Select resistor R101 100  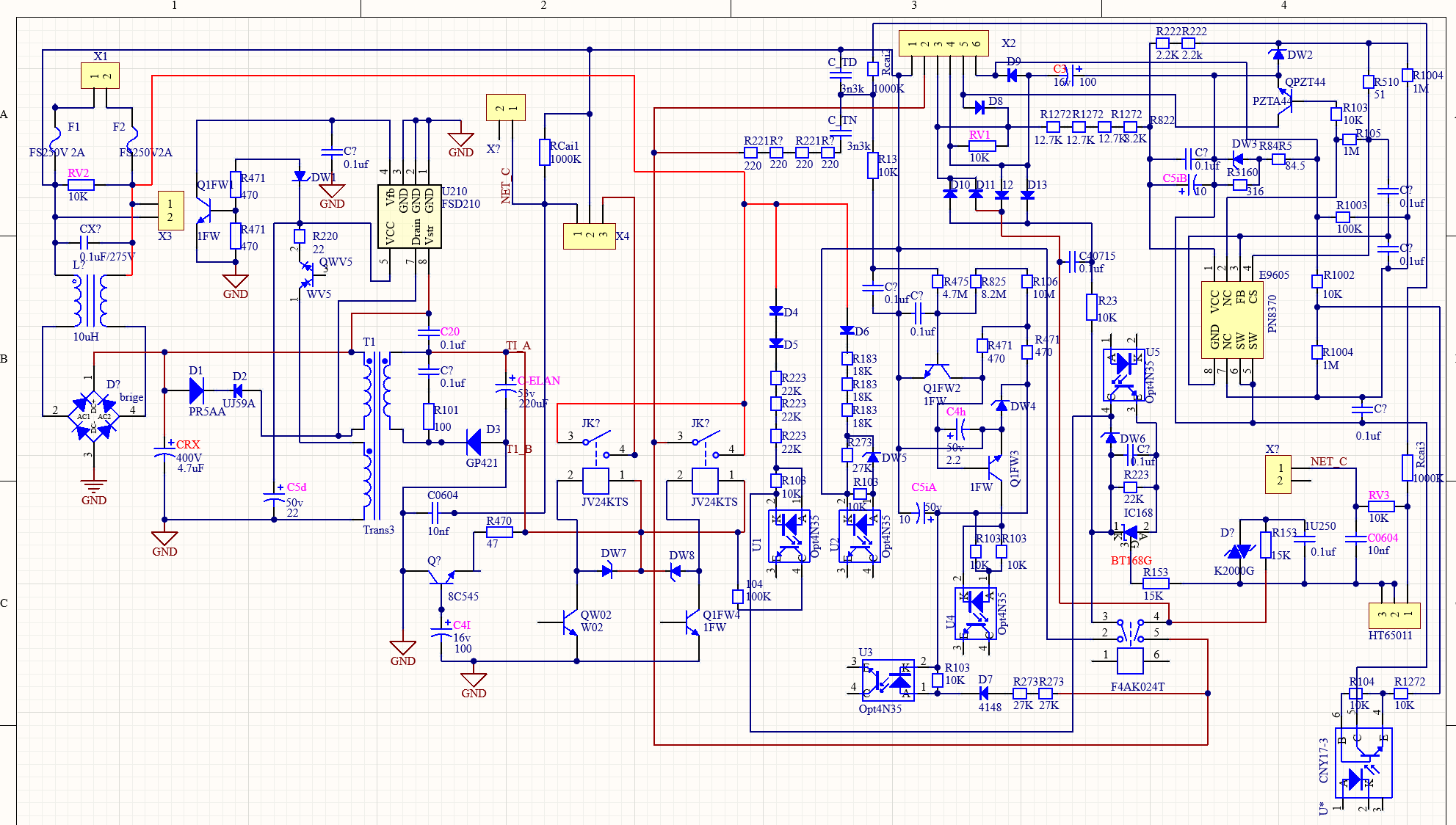tap(429, 416)
